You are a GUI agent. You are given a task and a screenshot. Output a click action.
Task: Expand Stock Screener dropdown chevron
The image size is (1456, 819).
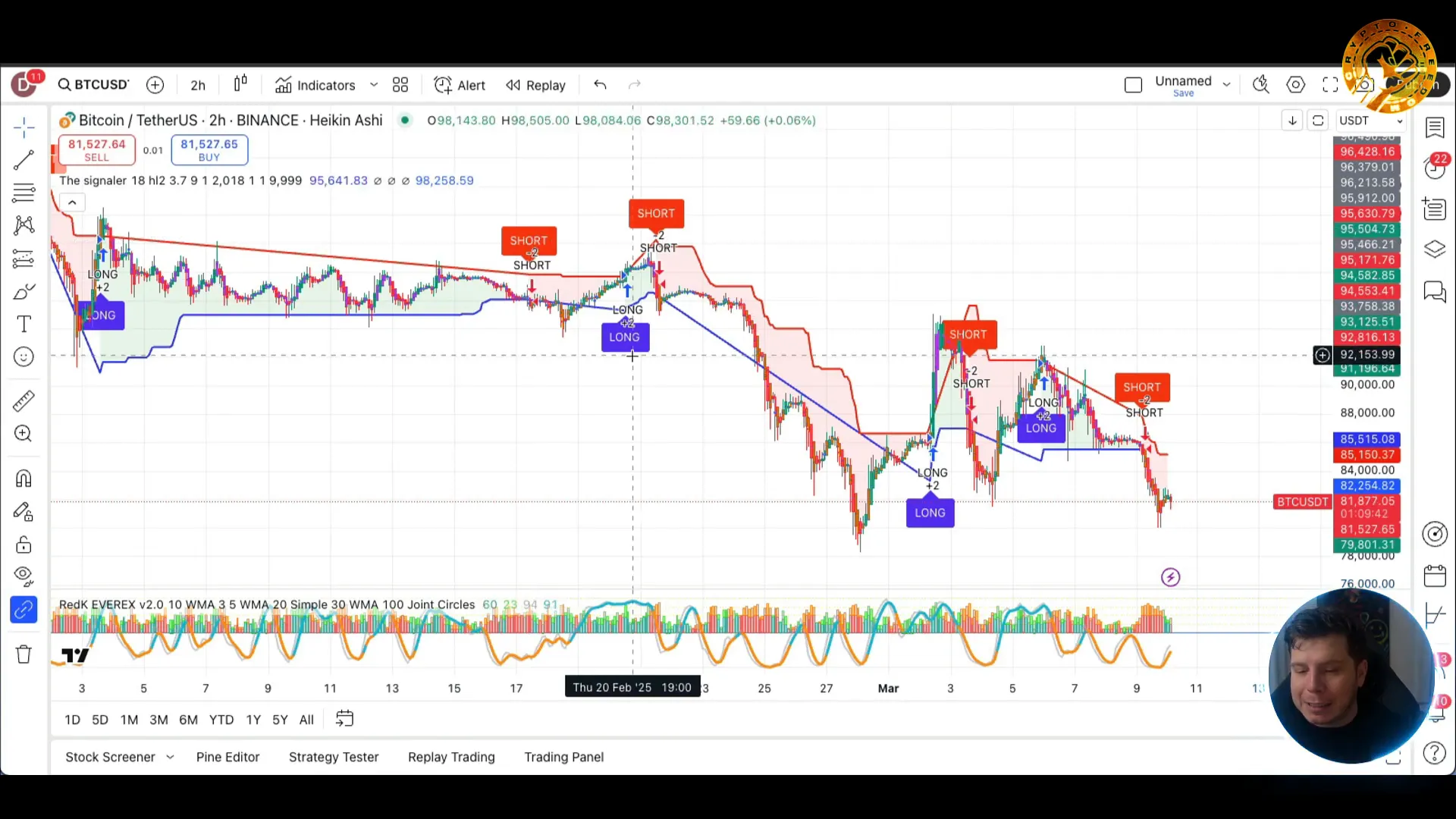click(170, 757)
